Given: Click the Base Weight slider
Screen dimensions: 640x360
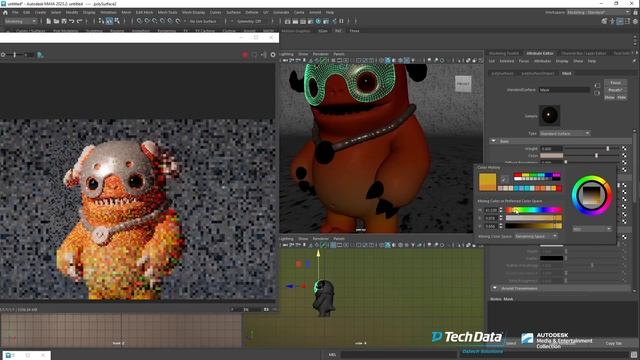Looking at the screenshot, I should pos(591,149).
